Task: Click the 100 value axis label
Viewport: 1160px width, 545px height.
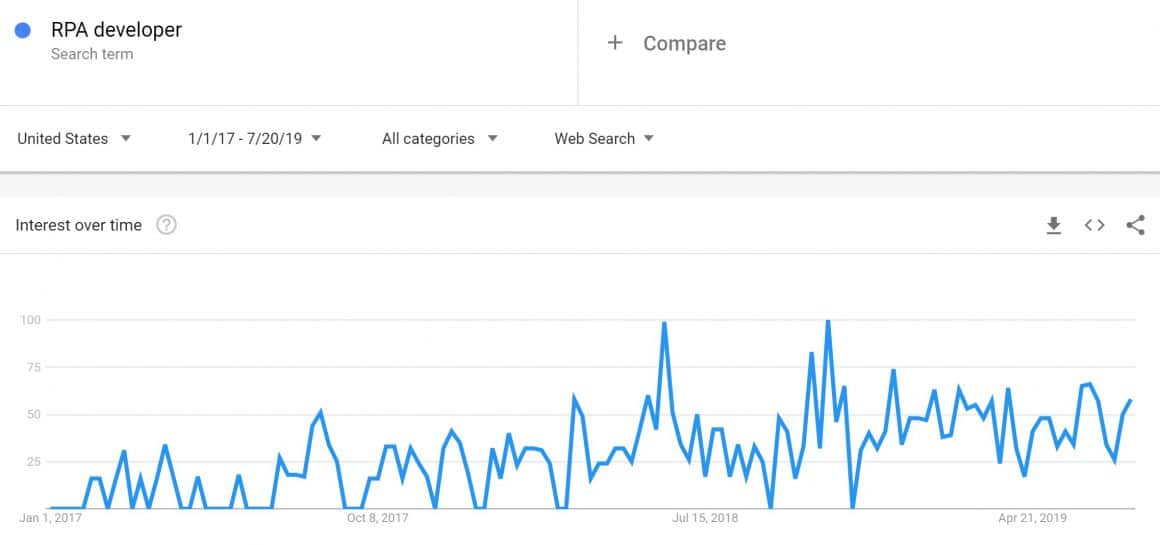Action: 30,320
